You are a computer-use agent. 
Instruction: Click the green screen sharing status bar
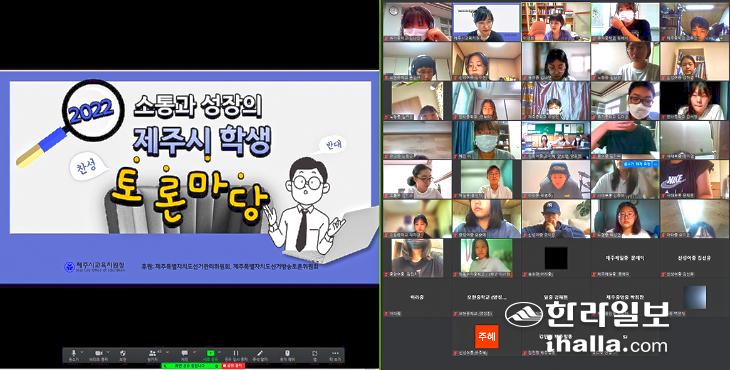pos(191,366)
